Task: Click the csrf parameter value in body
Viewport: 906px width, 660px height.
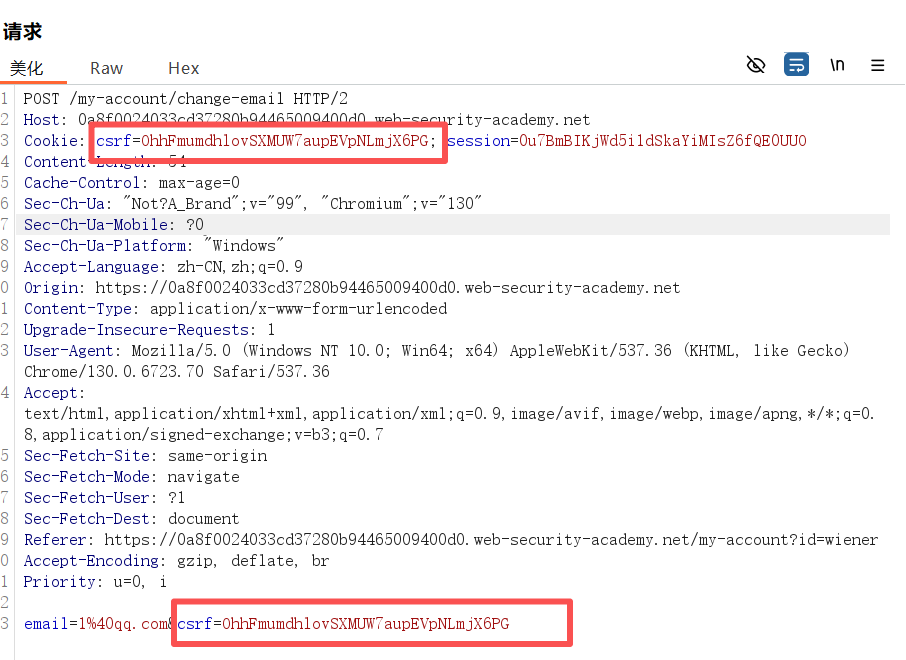Action: 365,624
